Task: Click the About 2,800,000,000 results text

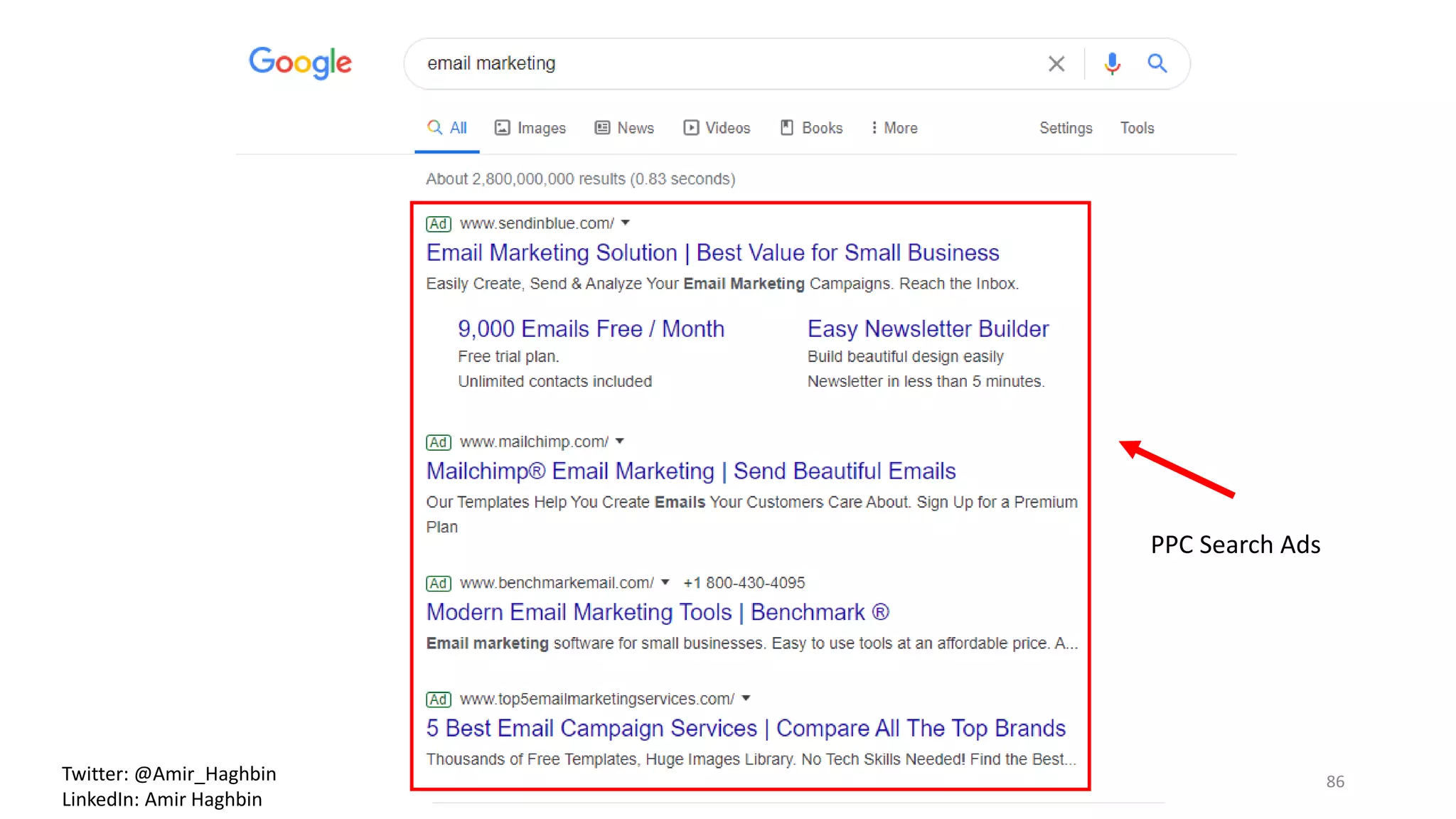Action: pos(580,178)
